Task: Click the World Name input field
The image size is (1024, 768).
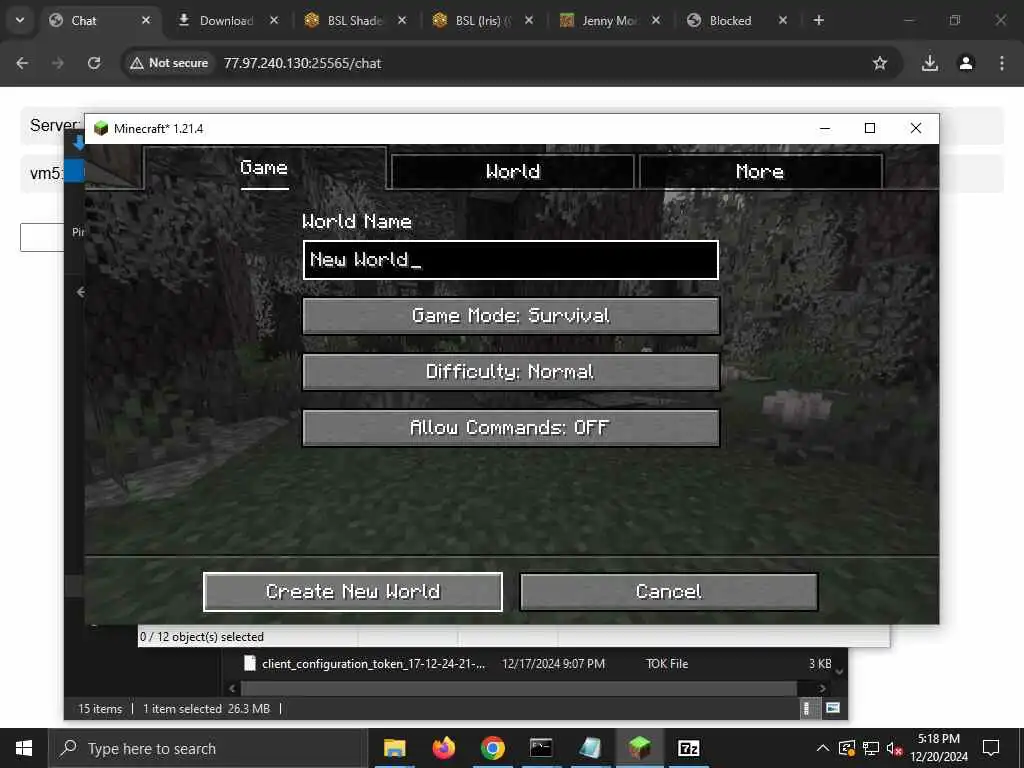Action: click(x=511, y=260)
